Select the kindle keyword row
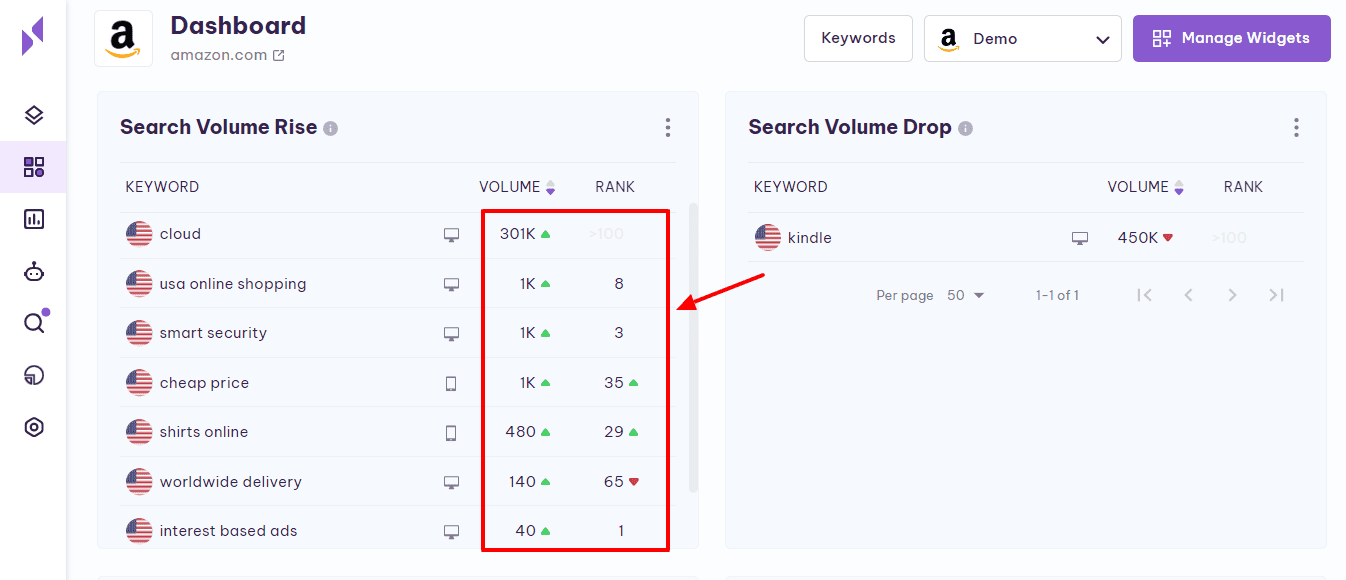This screenshot has height=580, width=1346. point(809,238)
